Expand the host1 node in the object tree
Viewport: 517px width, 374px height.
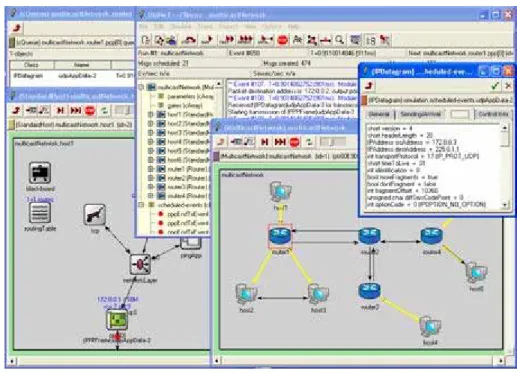pos(151,114)
